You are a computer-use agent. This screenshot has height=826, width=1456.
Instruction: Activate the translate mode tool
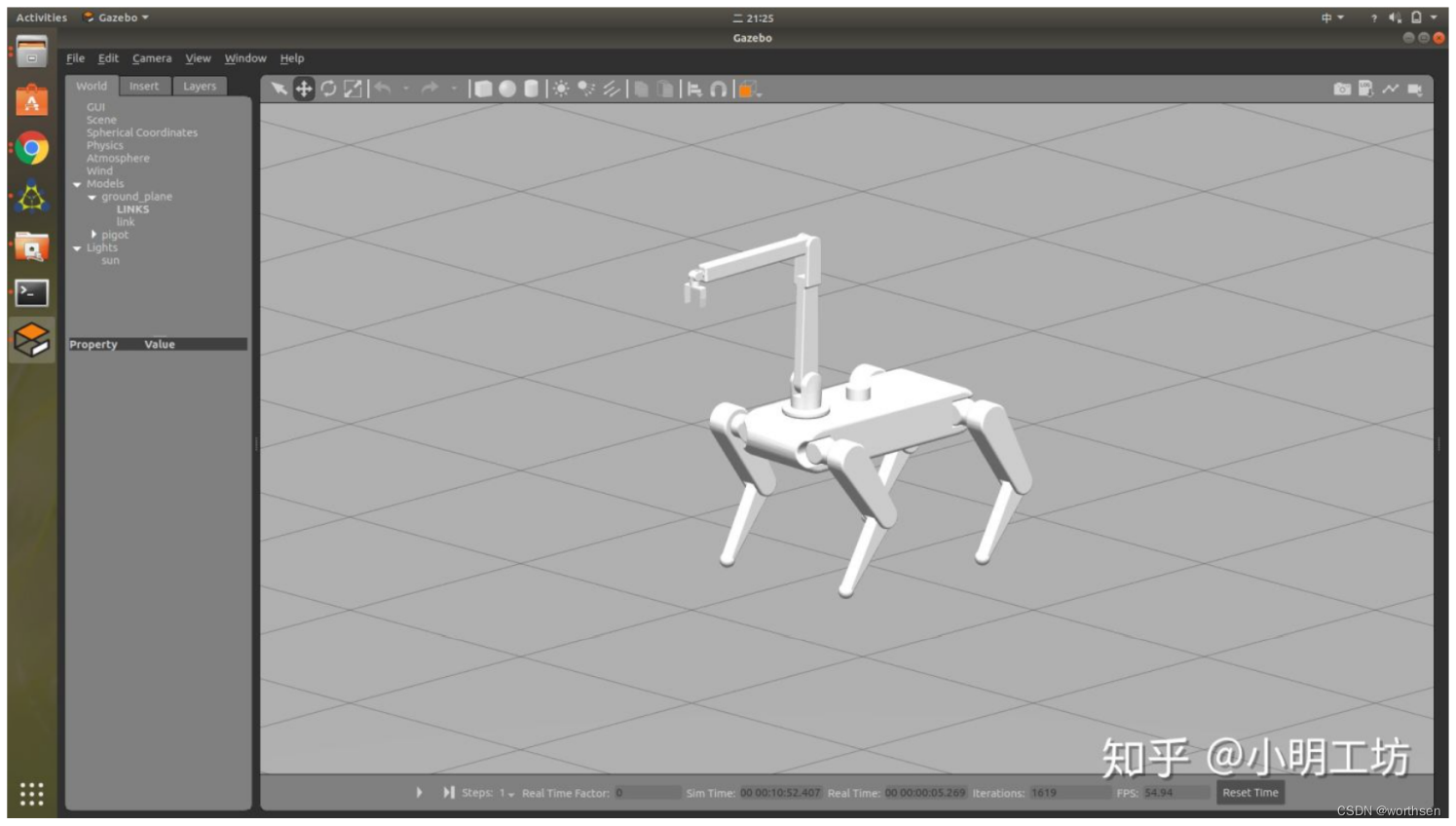point(304,89)
